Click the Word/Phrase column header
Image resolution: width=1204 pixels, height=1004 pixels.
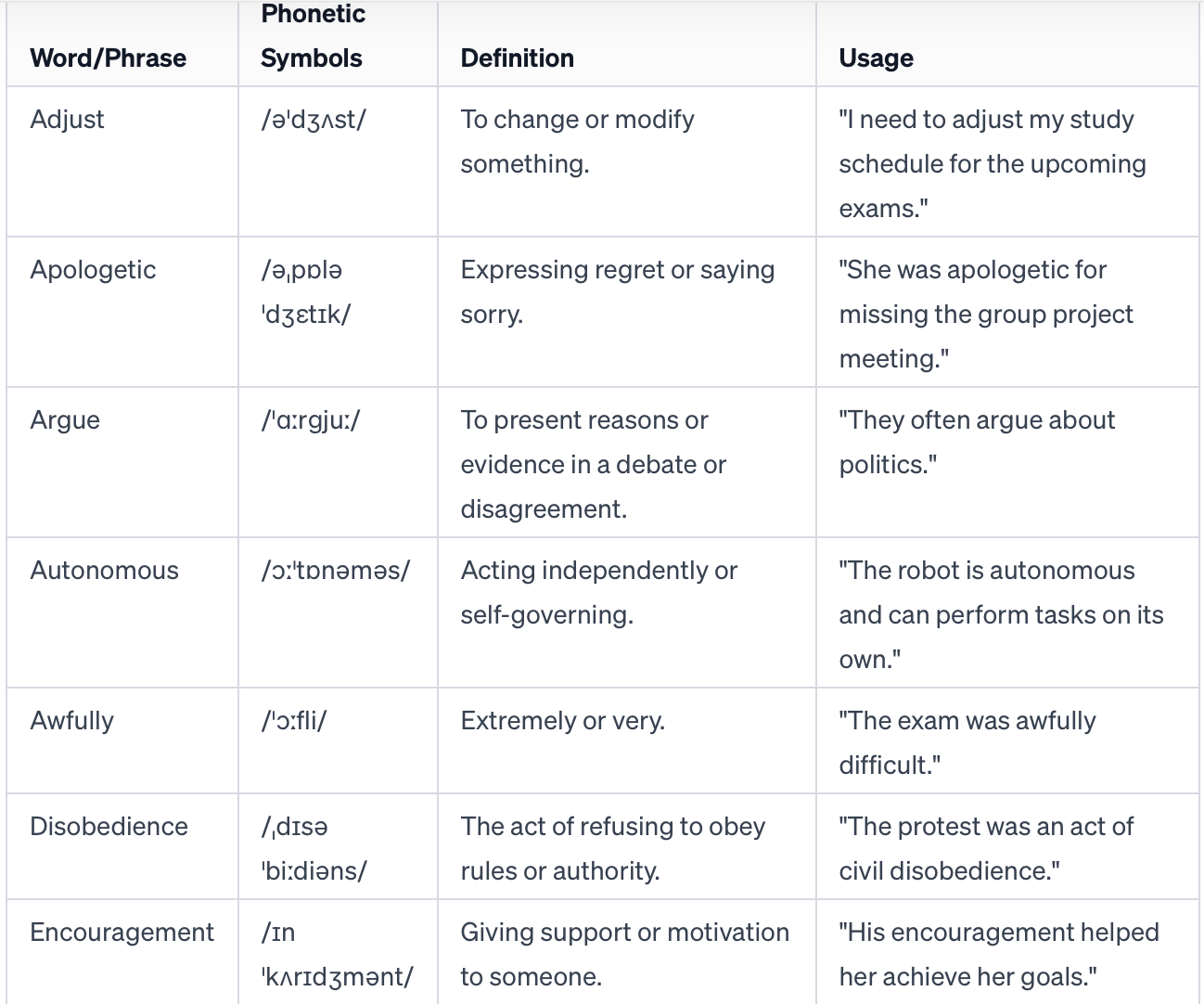coord(108,58)
